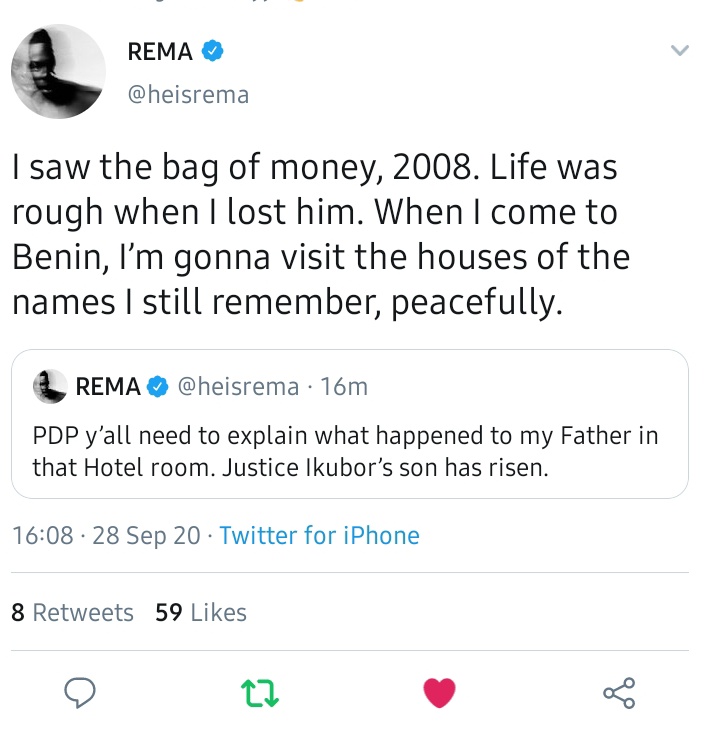Screen dimensions: 710x731
Task: Tap the small avatar in the quoted tweet
Action: 50,386
